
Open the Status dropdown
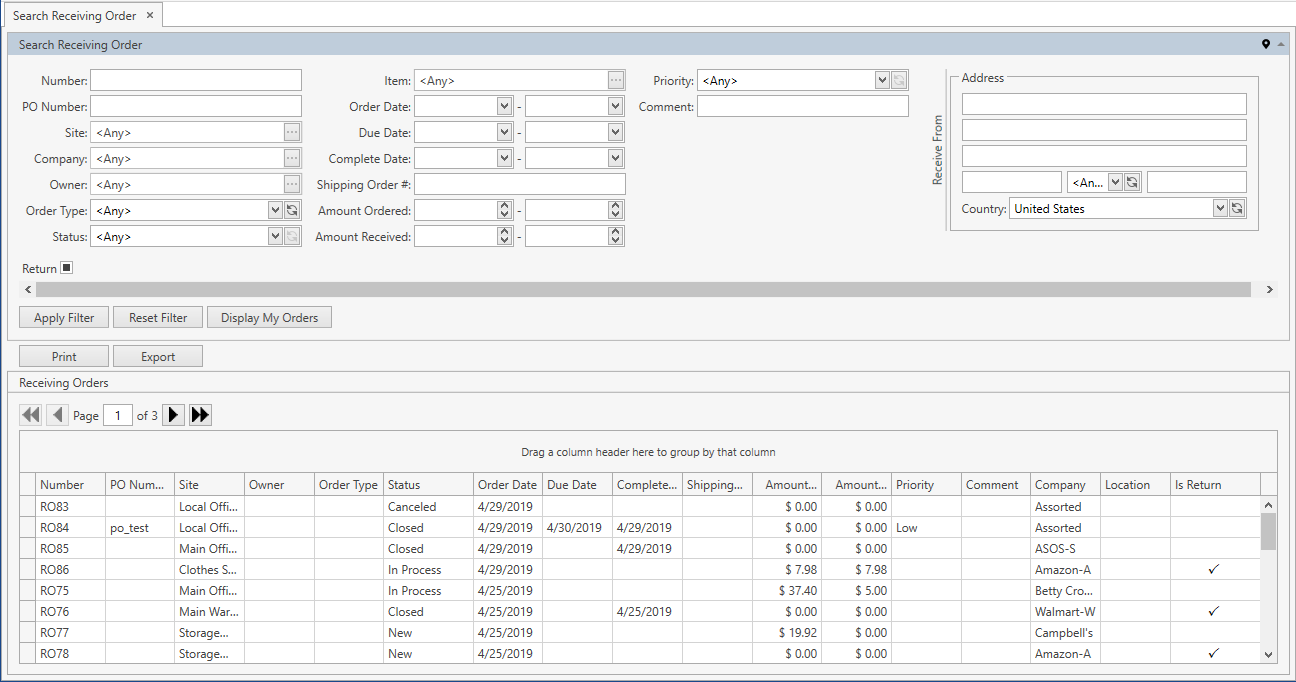[x=275, y=237]
